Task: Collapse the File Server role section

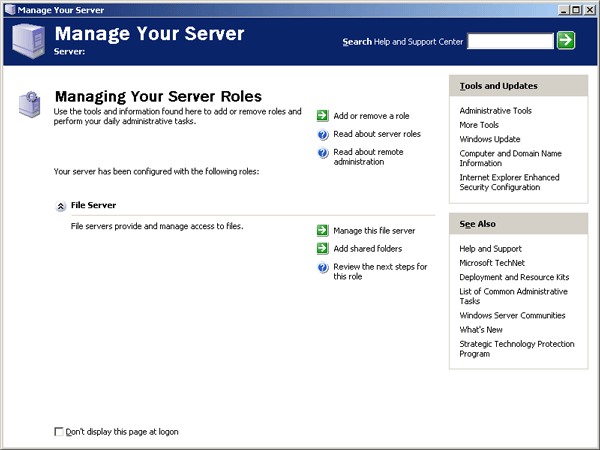Action: tap(60, 206)
